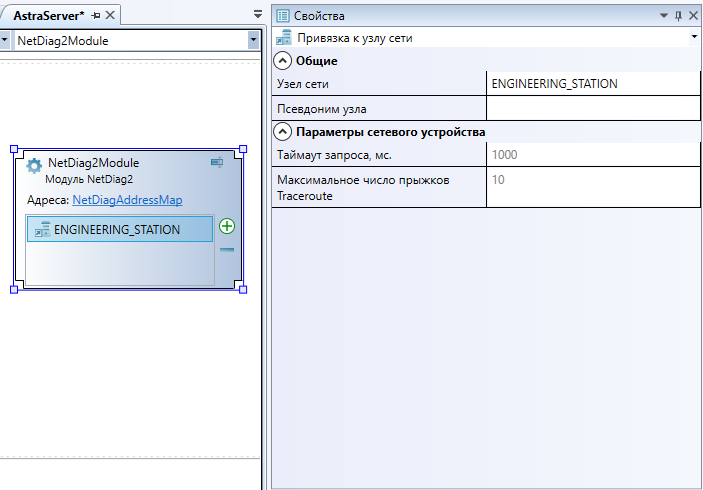703x490 pixels.
Task: Click the blue minus remove-node icon
Action: (227, 250)
